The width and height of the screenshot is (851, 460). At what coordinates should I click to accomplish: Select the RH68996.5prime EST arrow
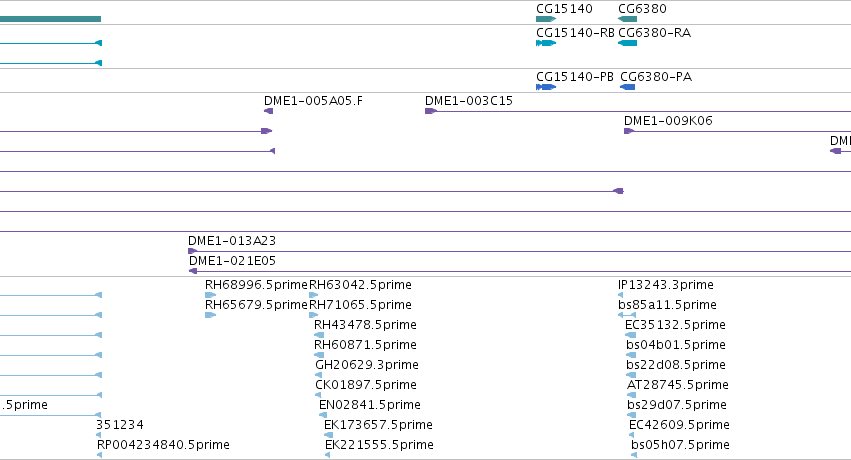click(x=211, y=295)
